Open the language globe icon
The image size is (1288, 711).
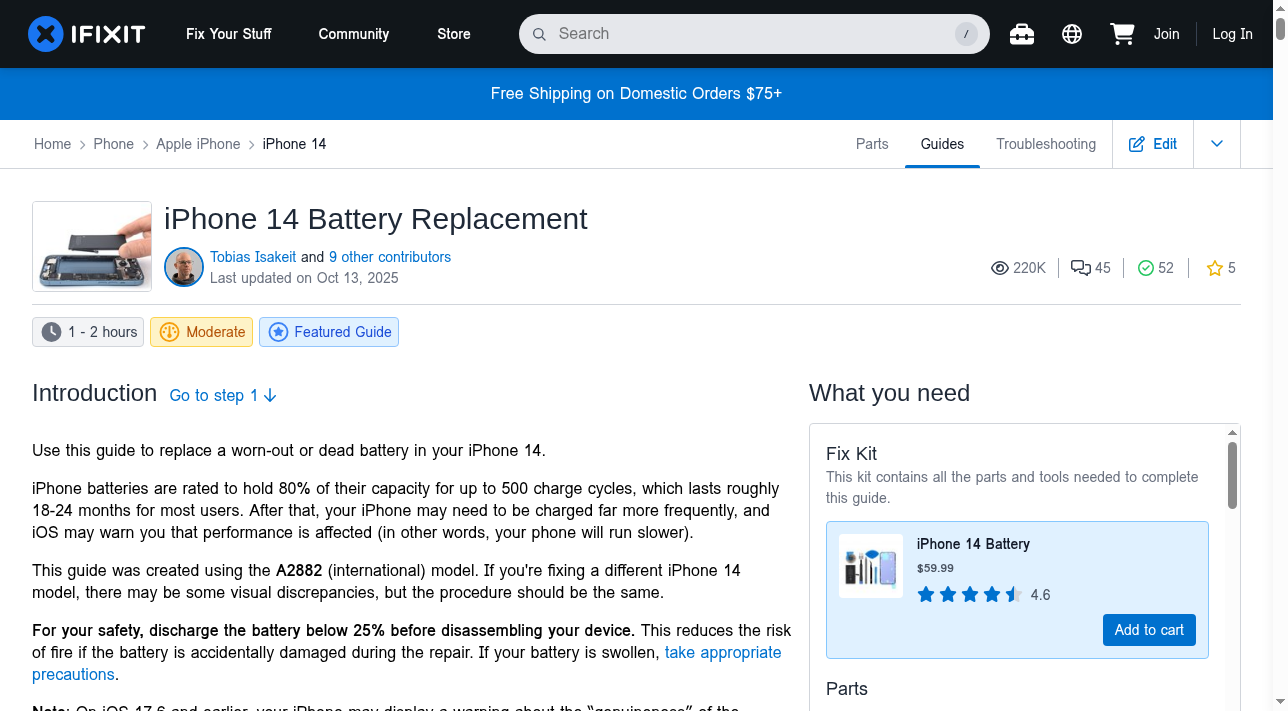click(1072, 34)
